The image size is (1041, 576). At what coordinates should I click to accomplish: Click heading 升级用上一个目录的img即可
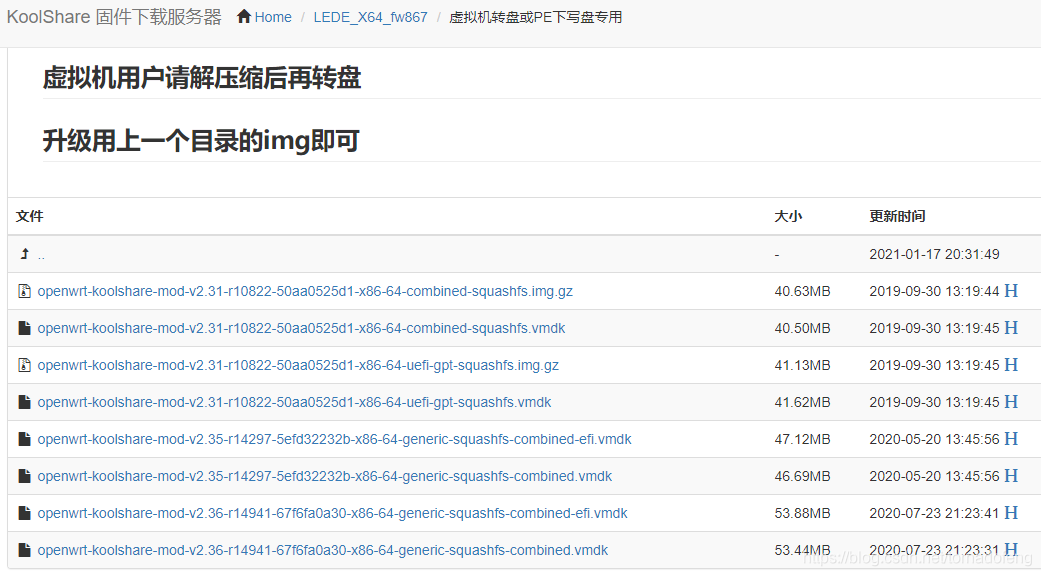[201, 141]
